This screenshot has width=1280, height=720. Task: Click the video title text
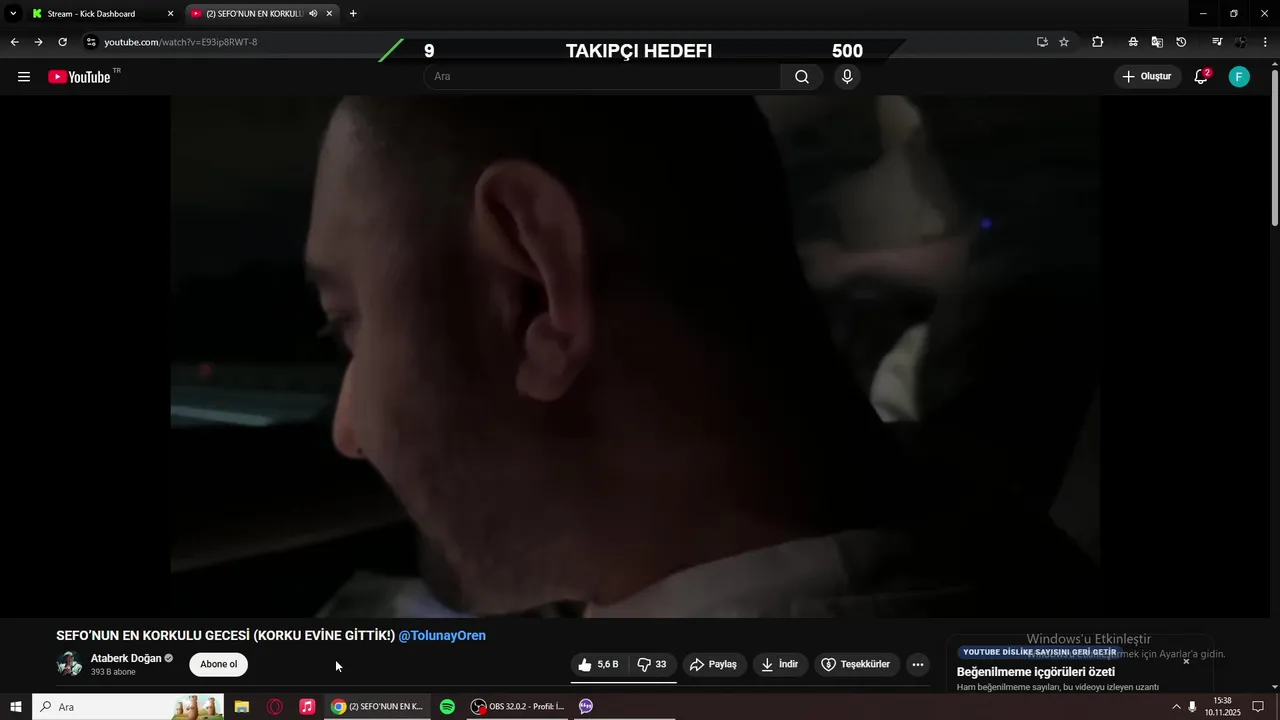click(x=226, y=635)
